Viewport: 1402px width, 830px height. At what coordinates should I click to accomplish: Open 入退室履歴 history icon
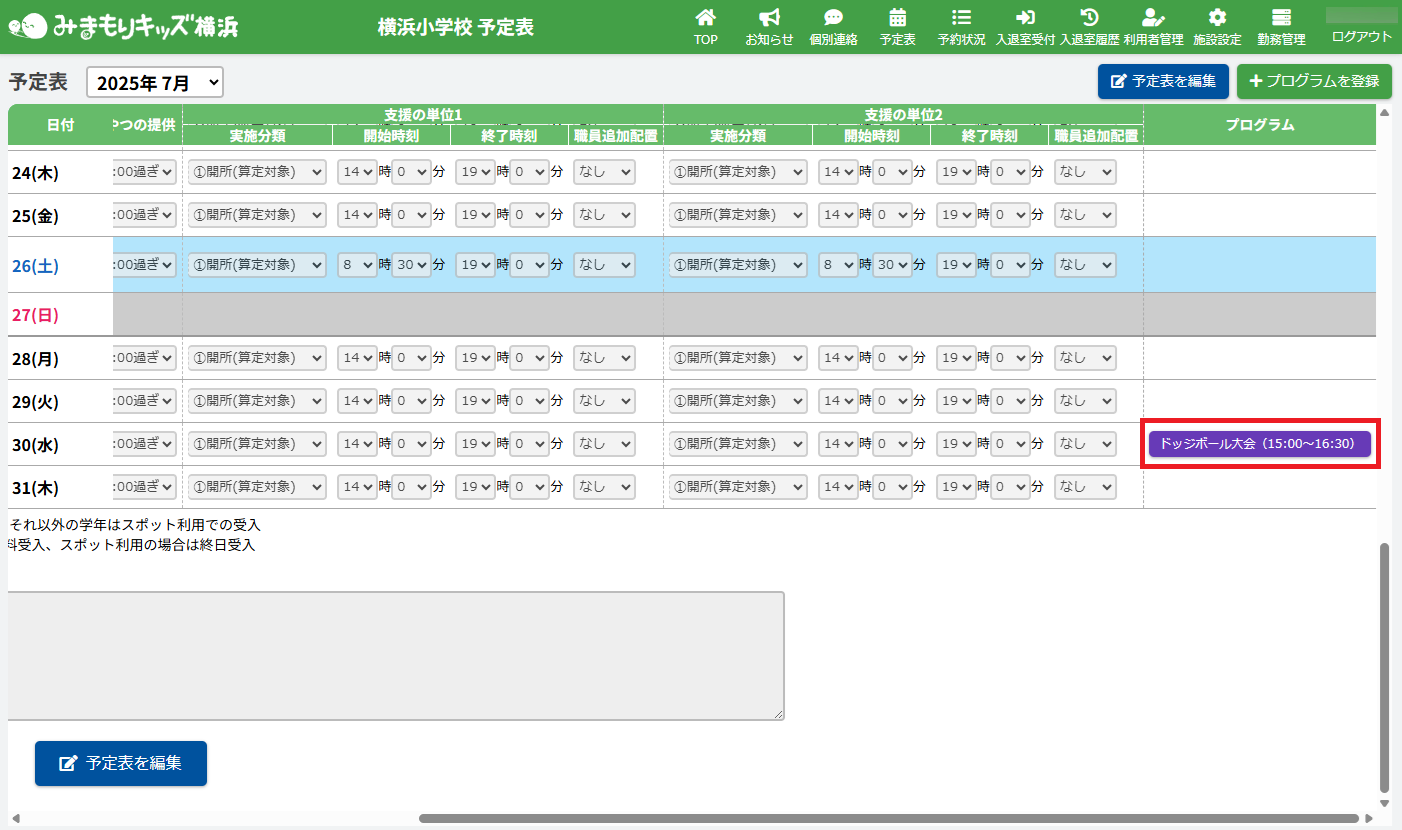pos(1089,18)
